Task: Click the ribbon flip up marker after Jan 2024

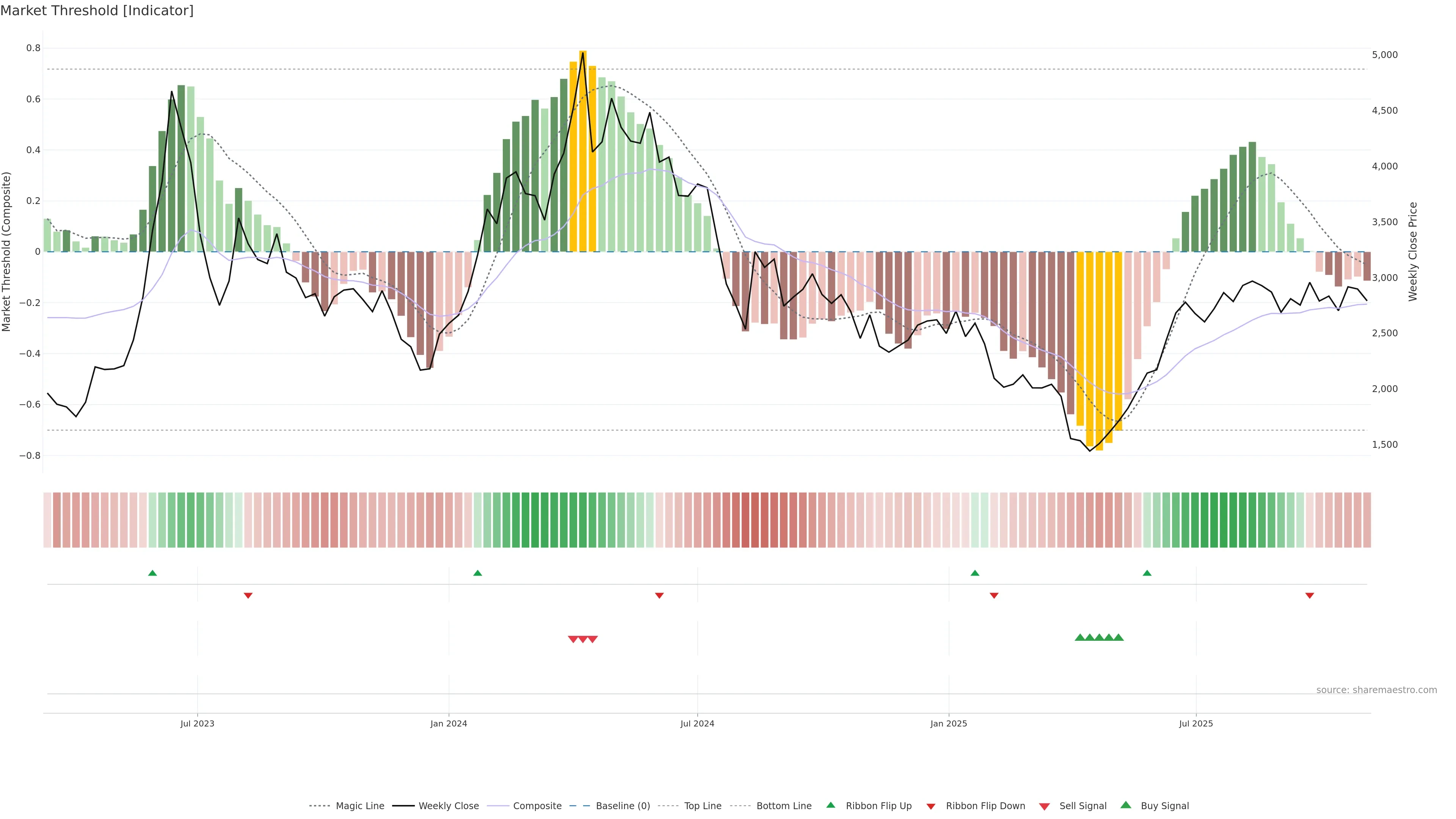Action: [477, 573]
